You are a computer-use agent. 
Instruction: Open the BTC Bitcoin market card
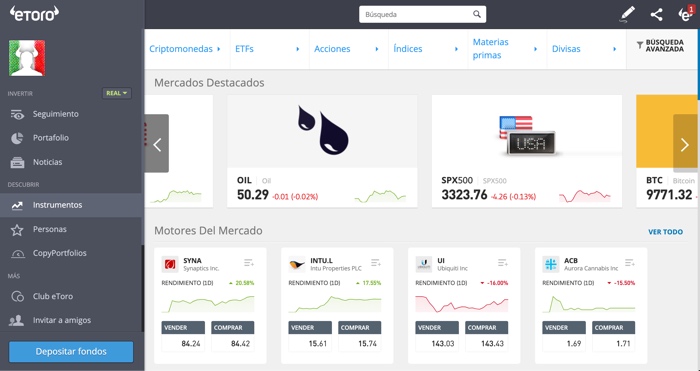(668, 151)
